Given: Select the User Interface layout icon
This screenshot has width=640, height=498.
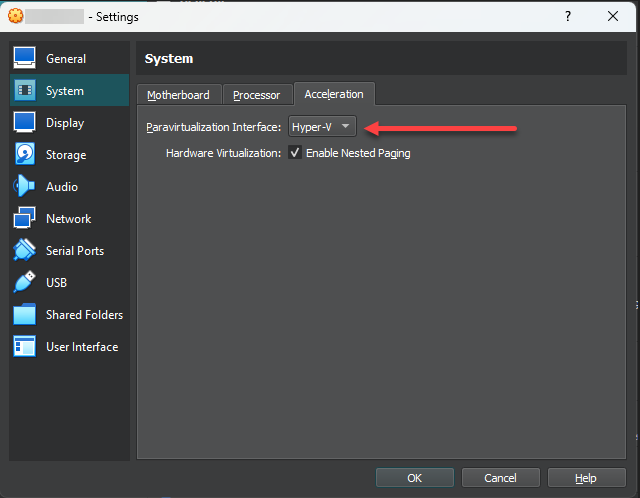Looking at the screenshot, I should point(25,347).
